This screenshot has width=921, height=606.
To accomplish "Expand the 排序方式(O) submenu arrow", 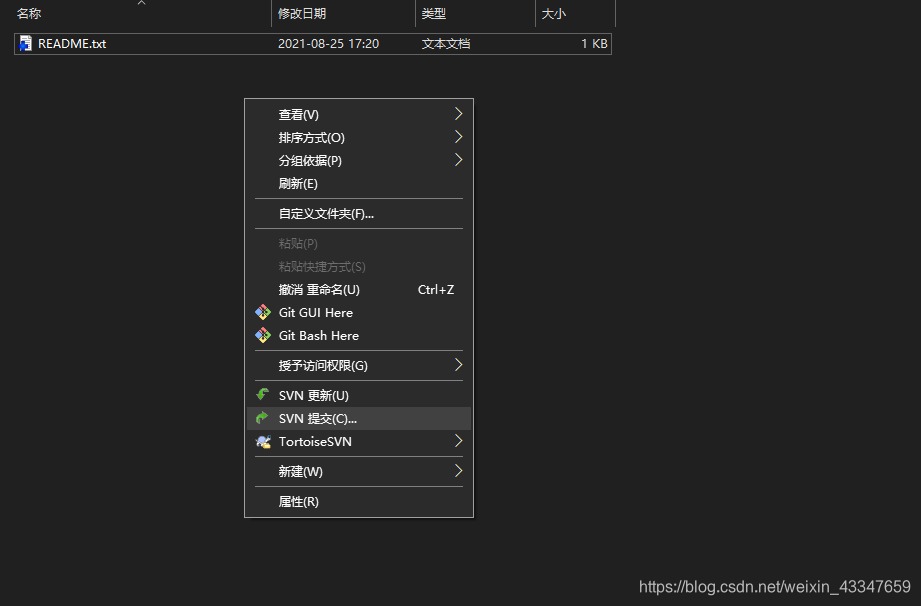I will tap(459, 137).
